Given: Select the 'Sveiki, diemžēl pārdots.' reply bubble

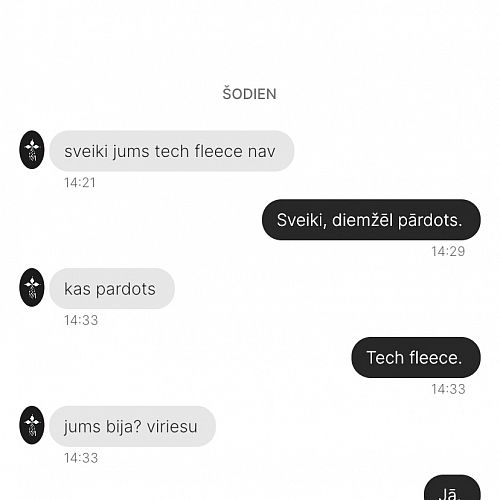Looking at the screenshot, I should click(371, 220).
